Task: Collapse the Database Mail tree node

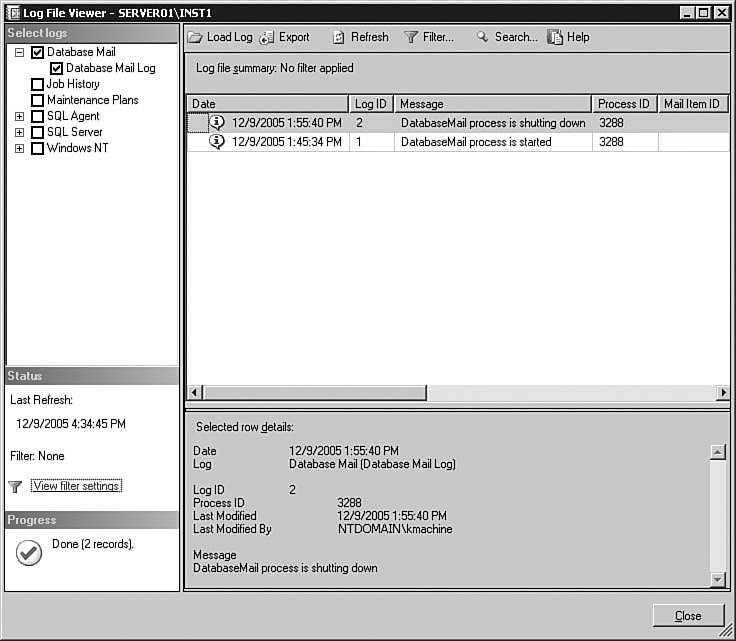Action: (x=19, y=52)
